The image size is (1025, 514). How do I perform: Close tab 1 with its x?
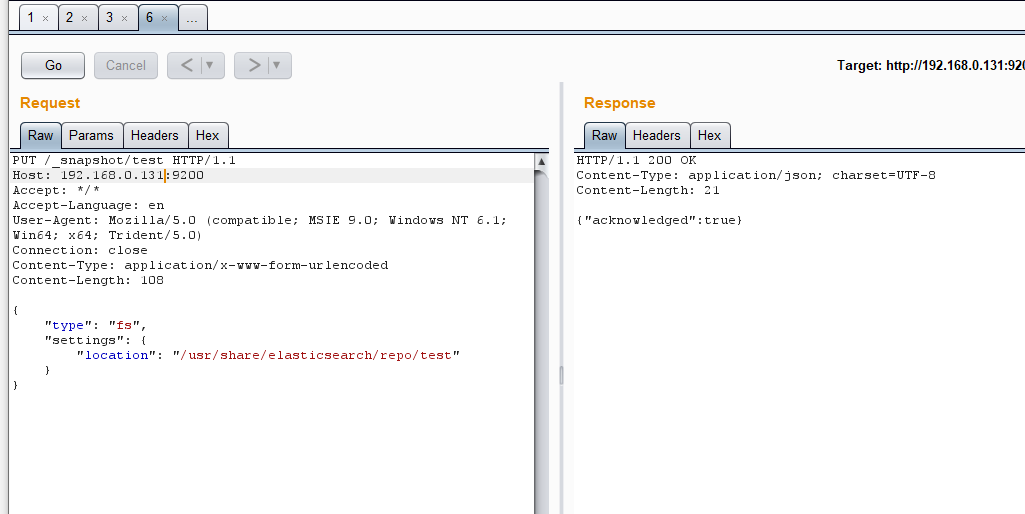[45, 19]
